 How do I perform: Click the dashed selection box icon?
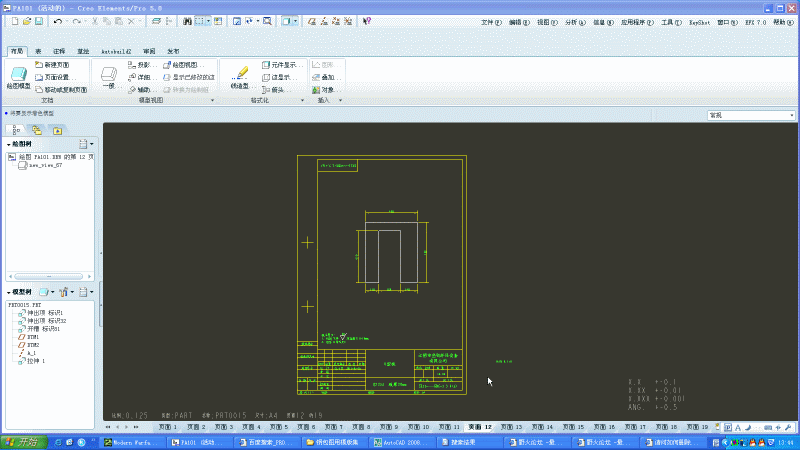click(x=199, y=21)
